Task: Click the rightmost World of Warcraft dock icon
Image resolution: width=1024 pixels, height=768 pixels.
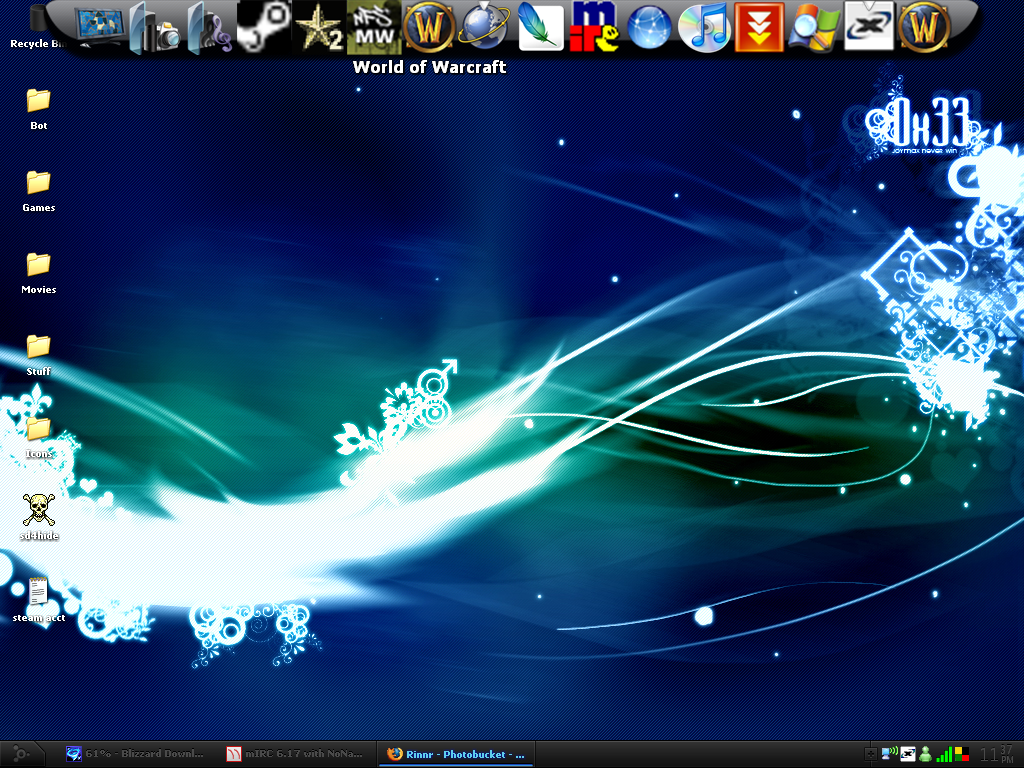Action: point(924,27)
